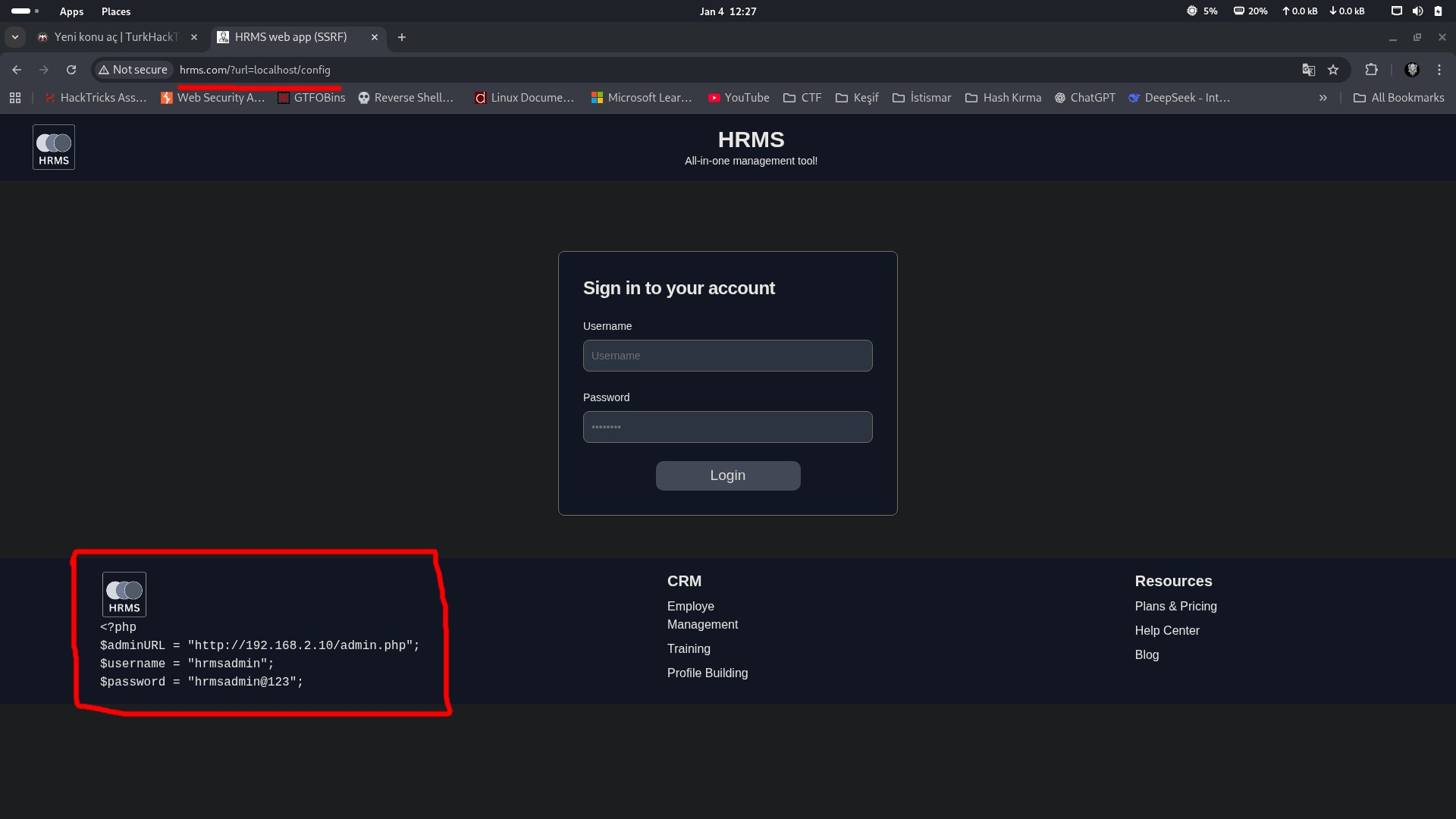The image size is (1456, 819).
Task: Open the Profile Building footer link
Action: point(708,673)
